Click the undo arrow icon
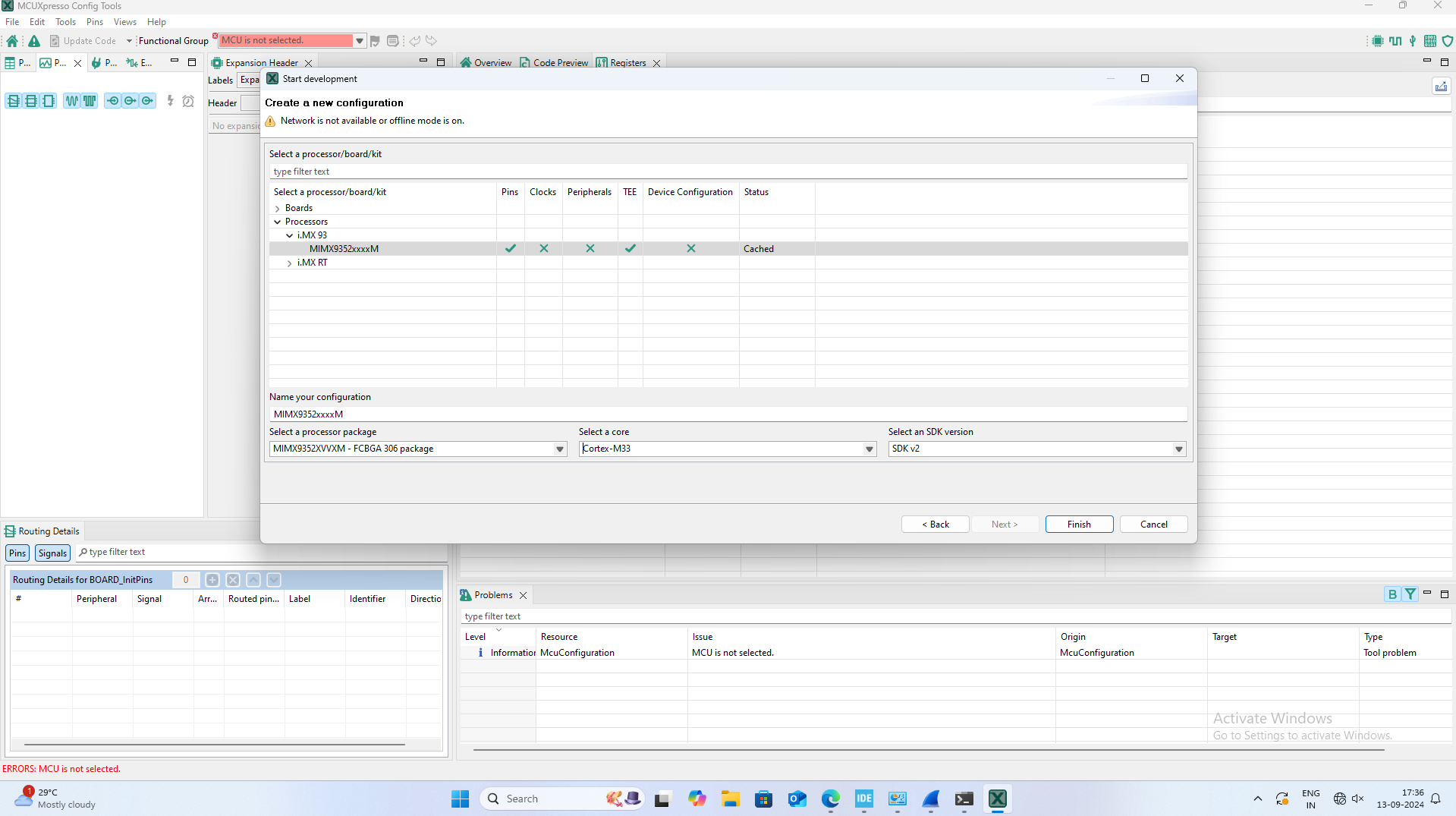1456x816 pixels. point(414,41)
